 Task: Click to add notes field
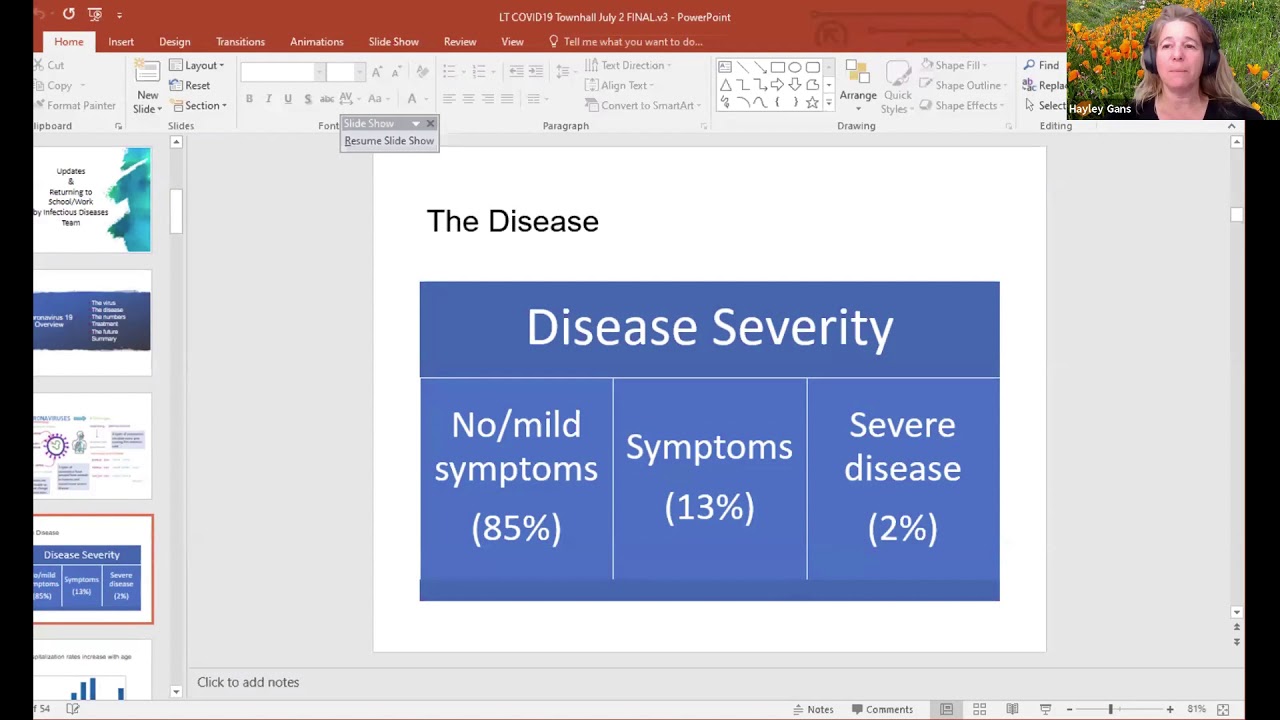tap(248, 682)
